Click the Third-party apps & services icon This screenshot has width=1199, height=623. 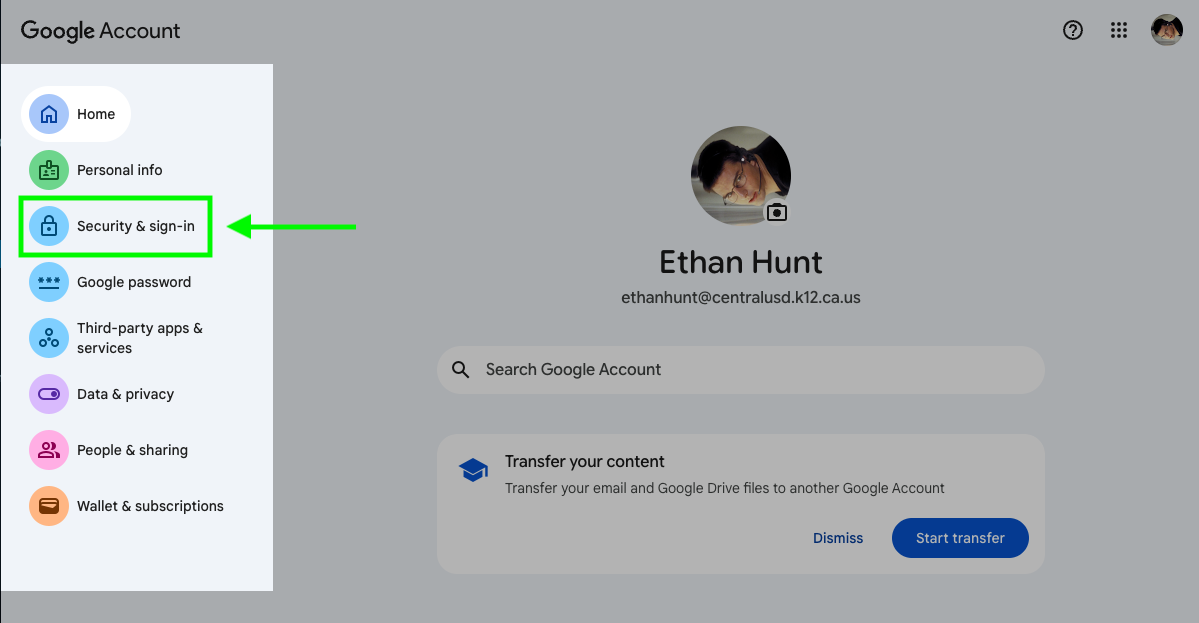49,338
